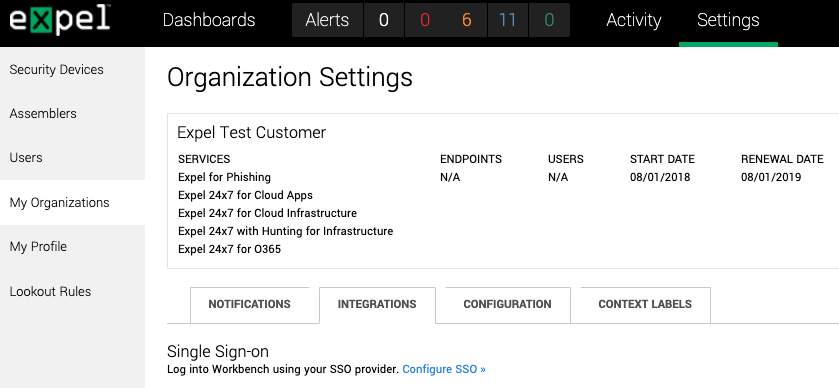Click the start date 08/01/2018
This screenshot has width=839, height=388.
660,177
